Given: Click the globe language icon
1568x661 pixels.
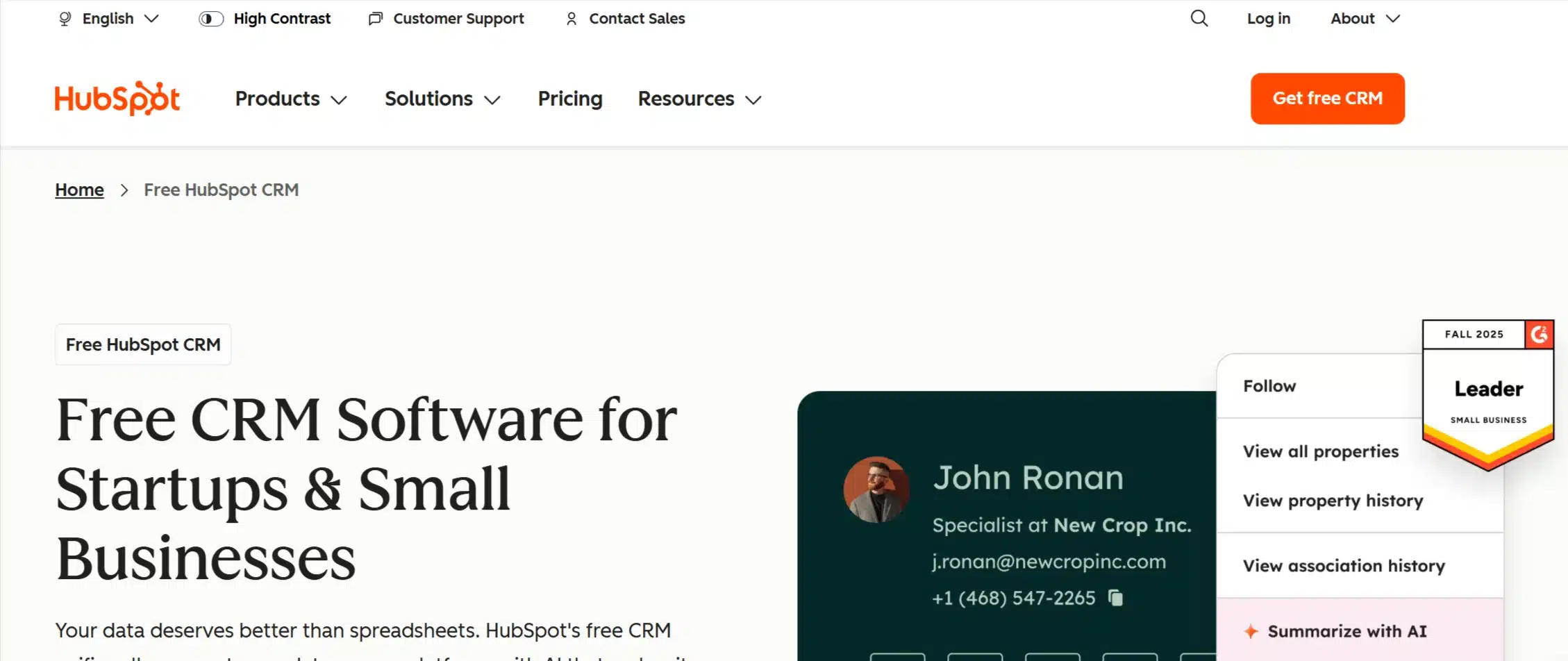Looking at the screenshot, I should click(65, 19).
